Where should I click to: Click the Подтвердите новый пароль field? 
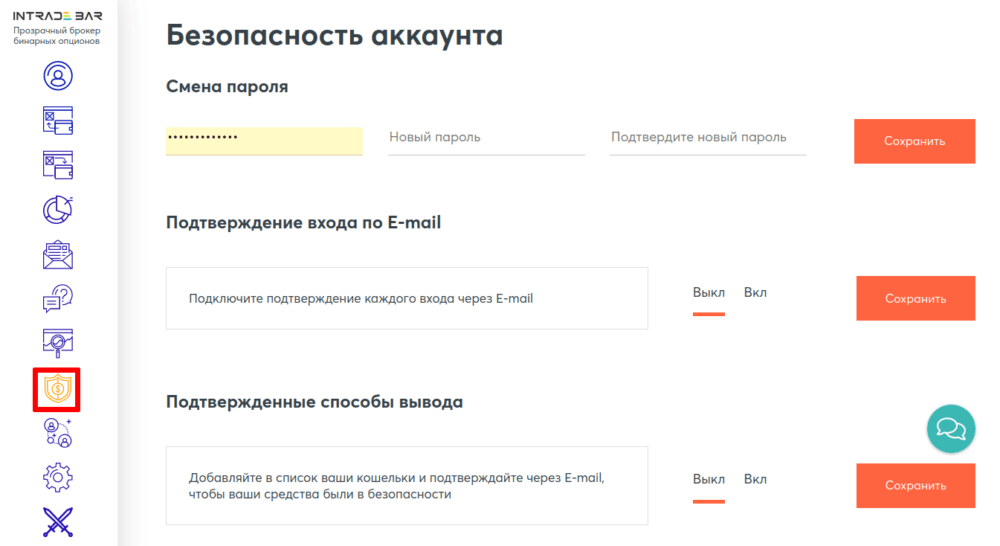[x=708, y=138]
